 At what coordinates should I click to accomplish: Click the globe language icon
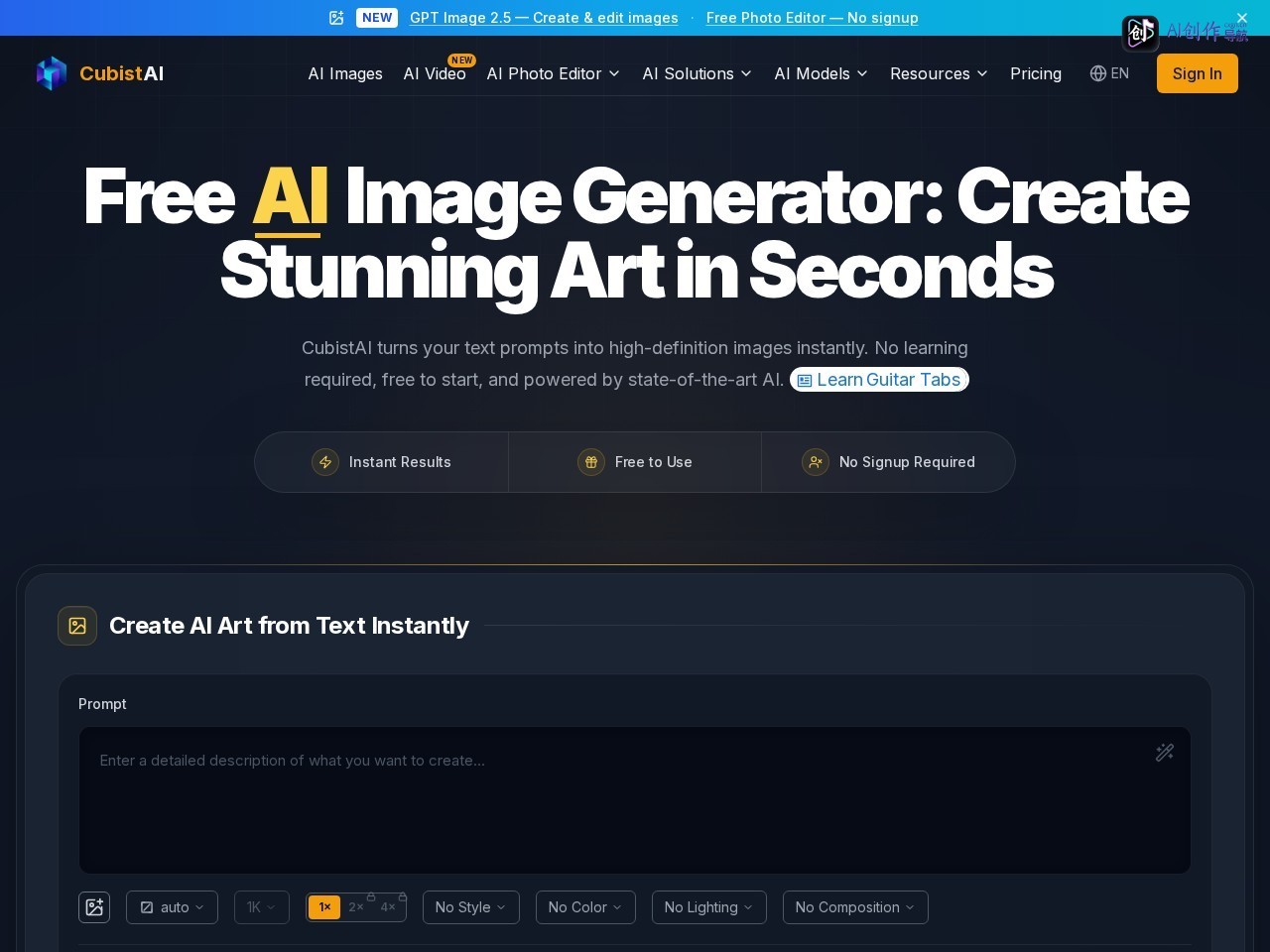coord(1097,73)
